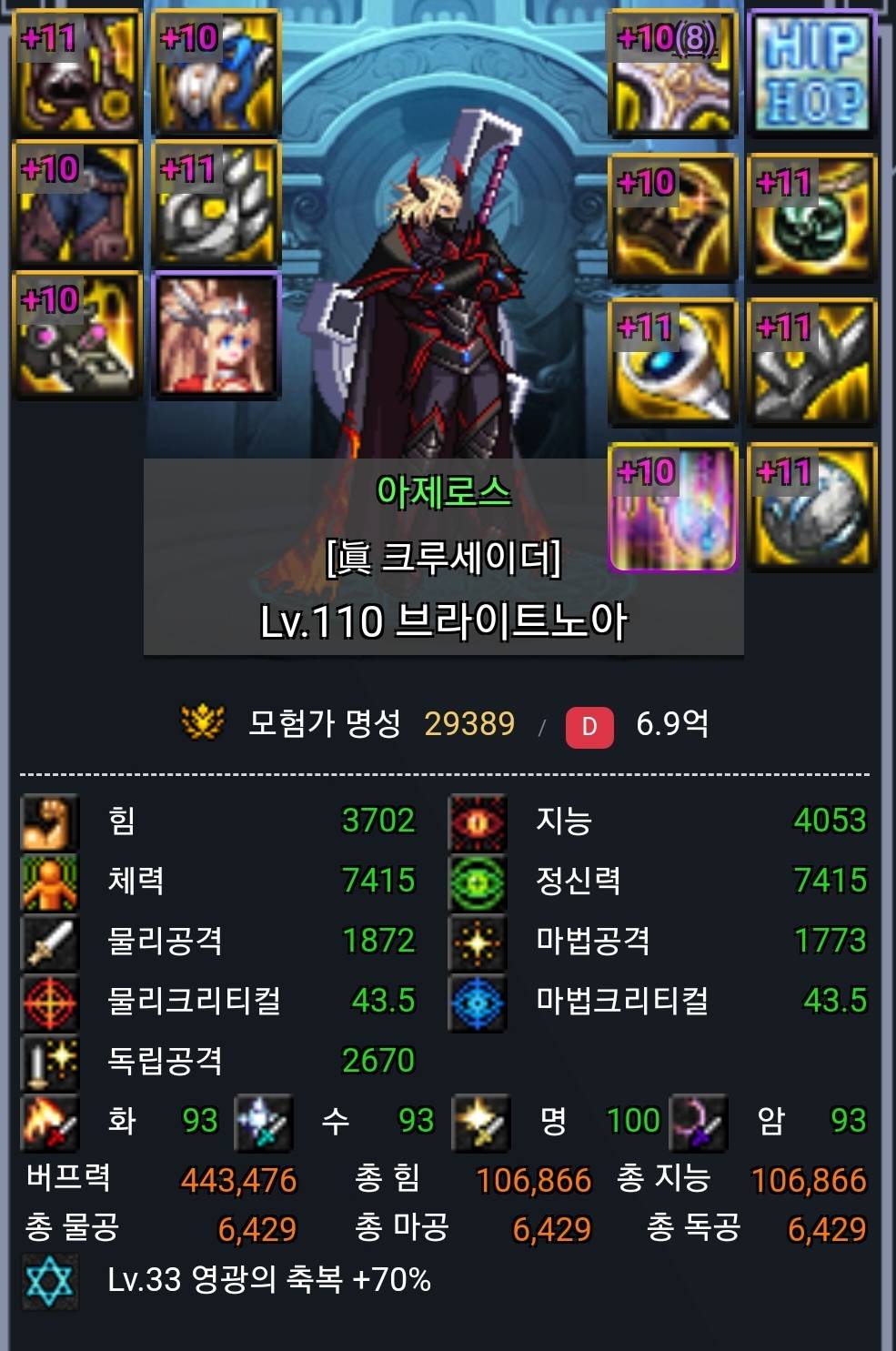Click the HIP HOP title icon
This screenshot has width=896, height=1351.
click(811, 74)
